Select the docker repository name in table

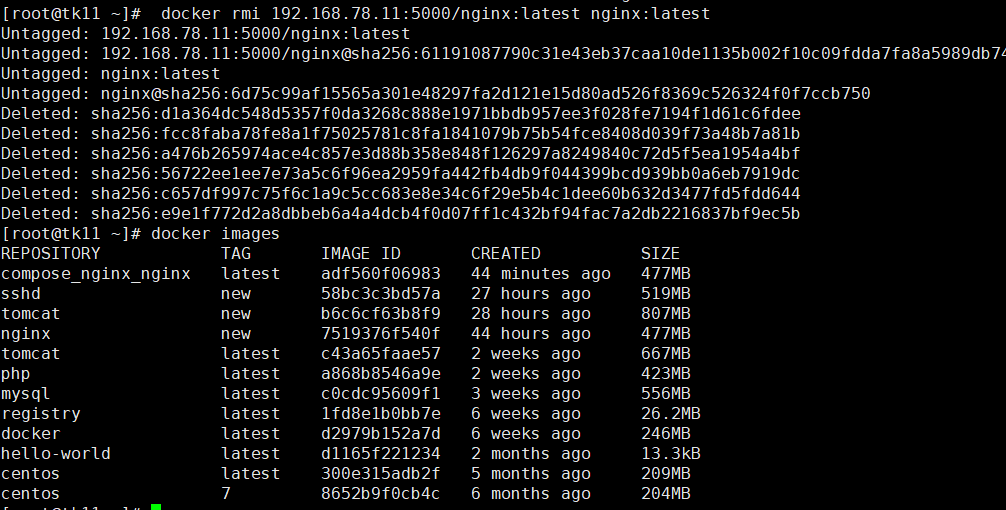click(x=31, y=434)
